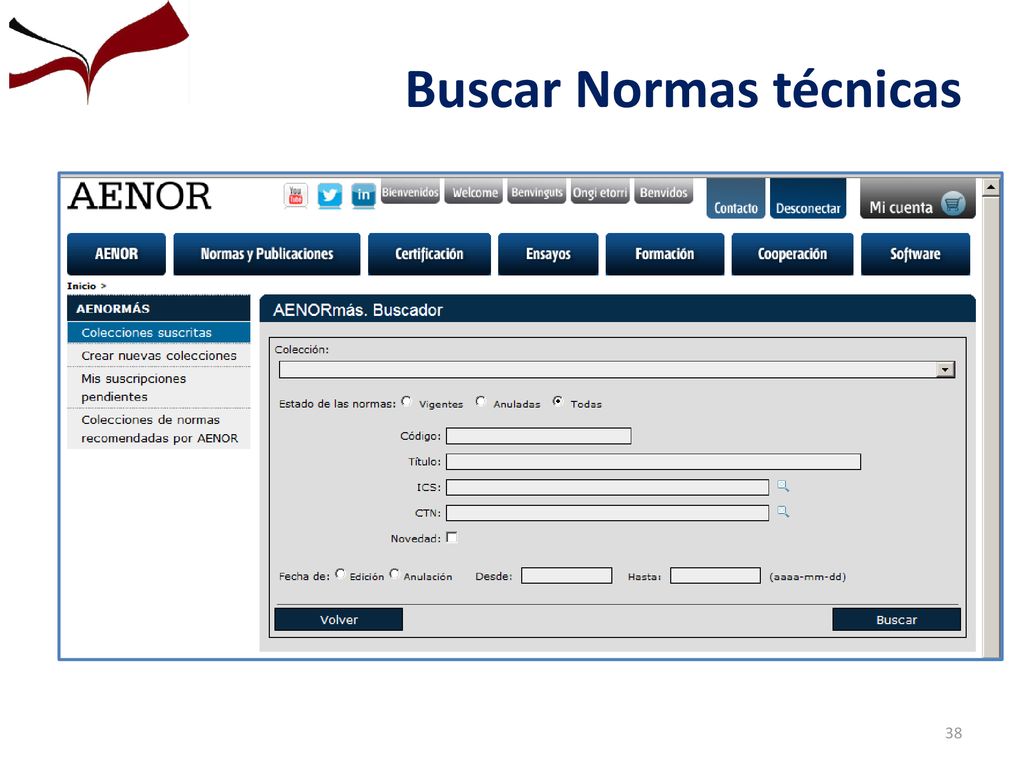Open the Cooperación menu

point(792,254)
